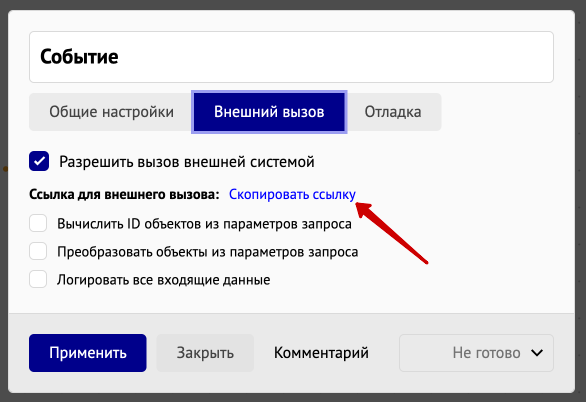
Task: Open the 'Отладка' tab
Action: point(393,112)
